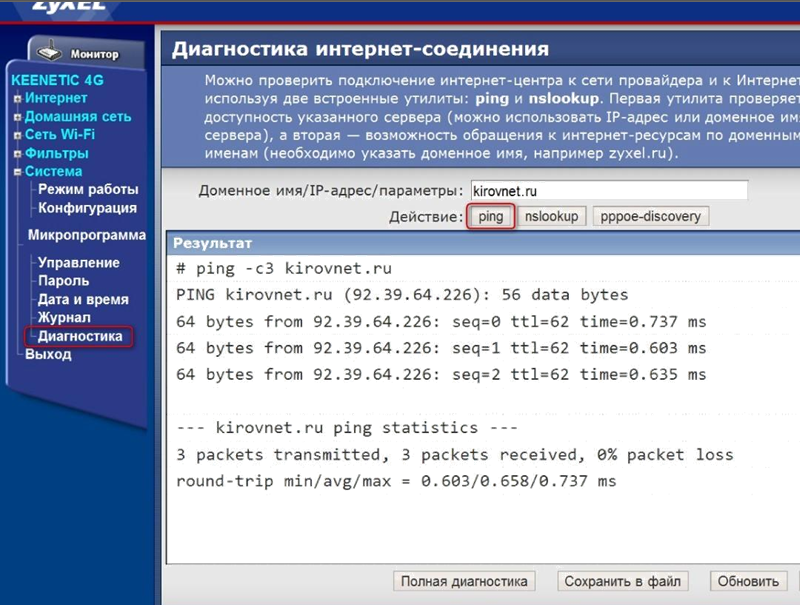This screenshot has height=605, width=800.
Task: Select Дата и время in the sidebar
Action: point(83,299)
